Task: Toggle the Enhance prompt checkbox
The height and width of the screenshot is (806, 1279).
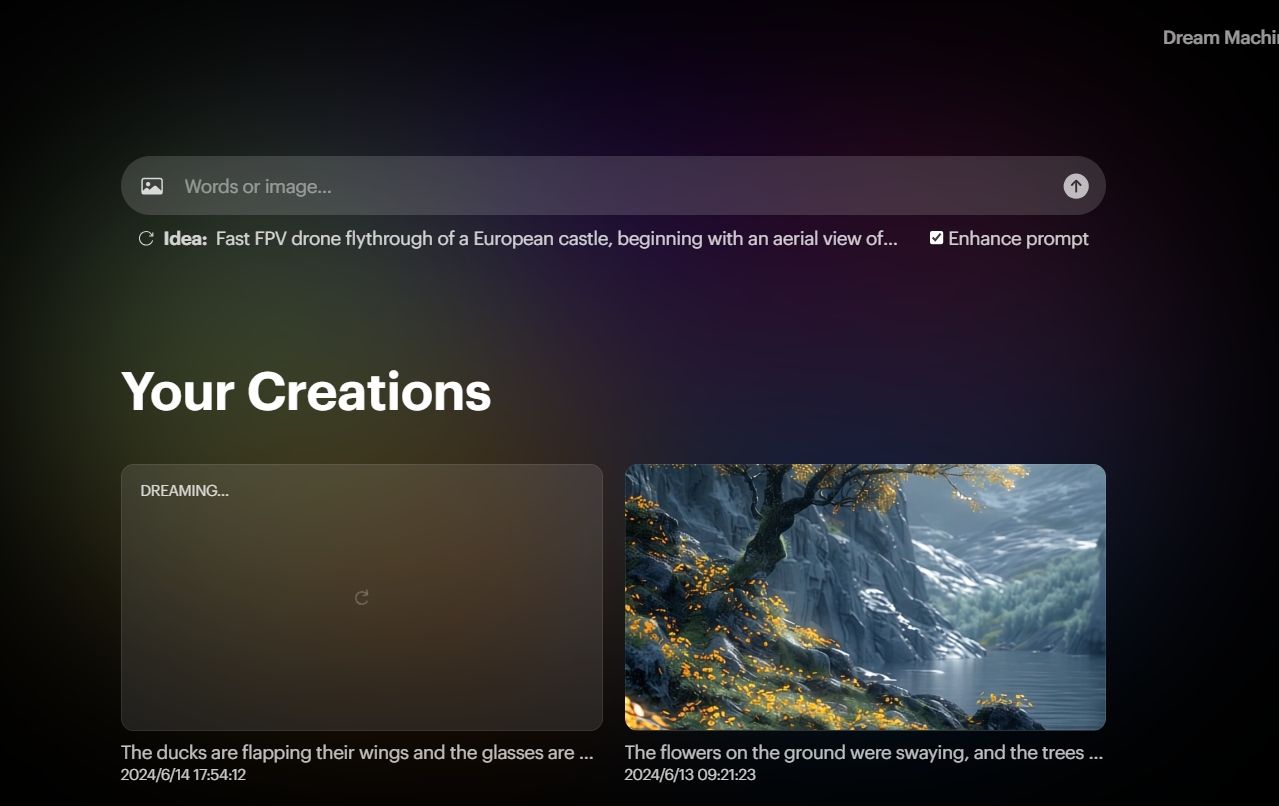Action: point(936,238)
